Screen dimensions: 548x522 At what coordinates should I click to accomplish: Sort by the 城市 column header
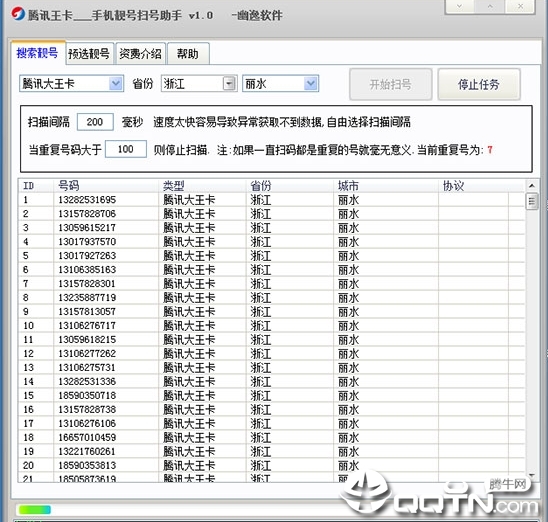point(386,186)
